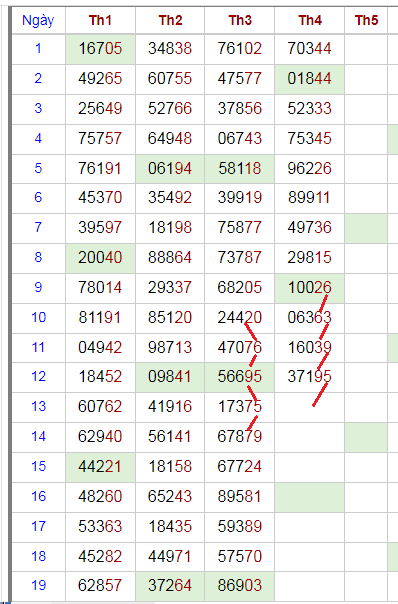Image resolution: width=398 pixels, height=604 pixels.
Task: Click cell with value 16705
Action: coord(100,49)
